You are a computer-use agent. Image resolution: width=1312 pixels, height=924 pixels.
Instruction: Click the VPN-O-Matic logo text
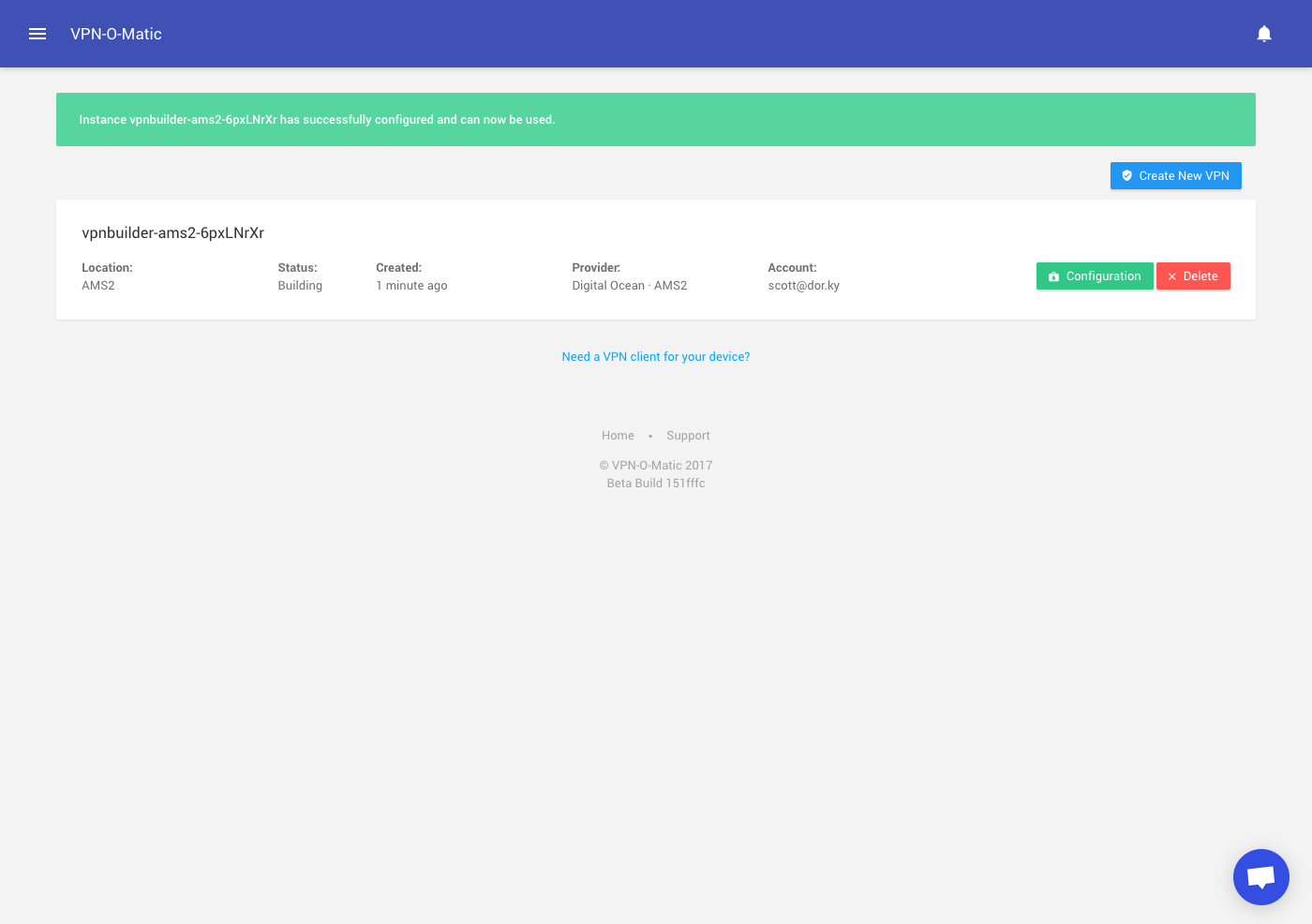click(115, 34)
